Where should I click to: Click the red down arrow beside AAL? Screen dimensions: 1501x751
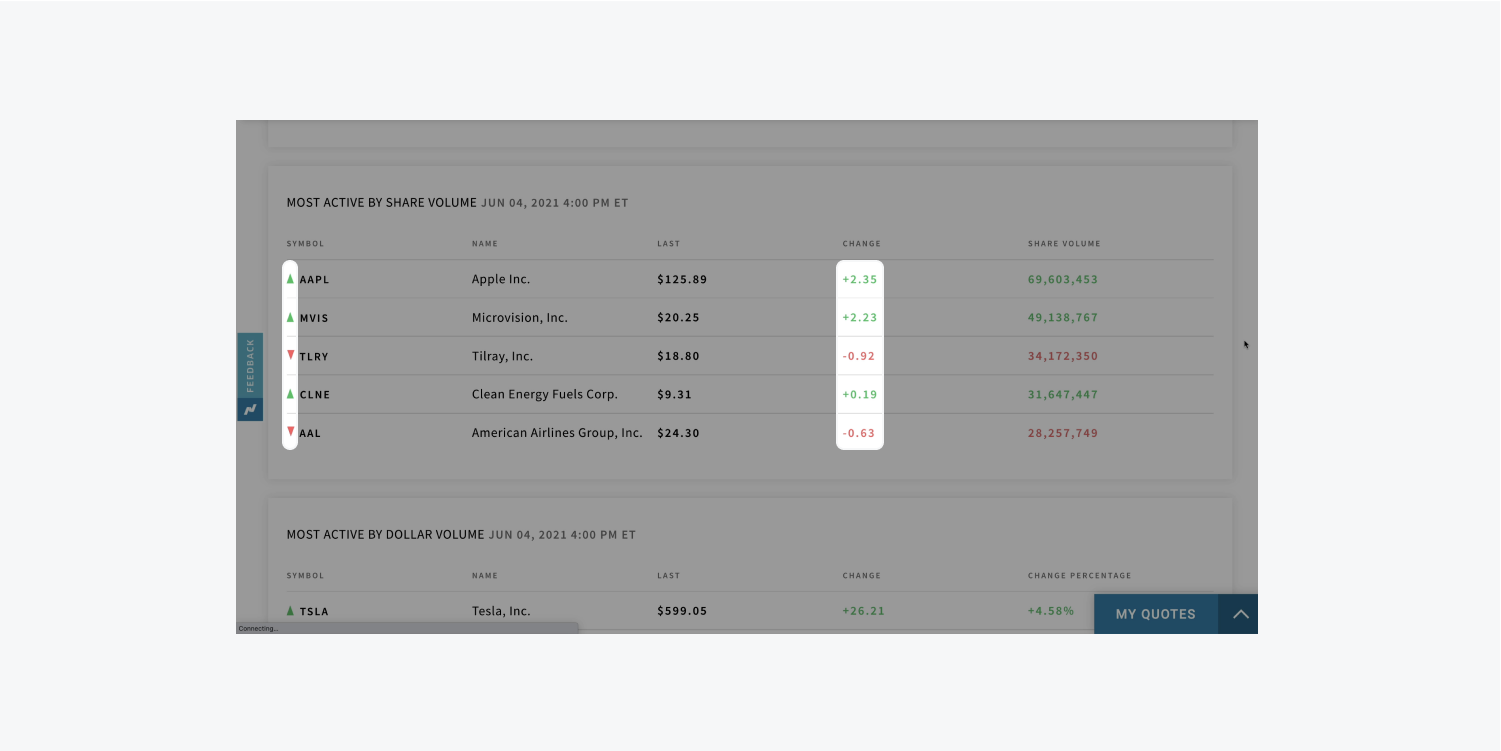point(290,432)
